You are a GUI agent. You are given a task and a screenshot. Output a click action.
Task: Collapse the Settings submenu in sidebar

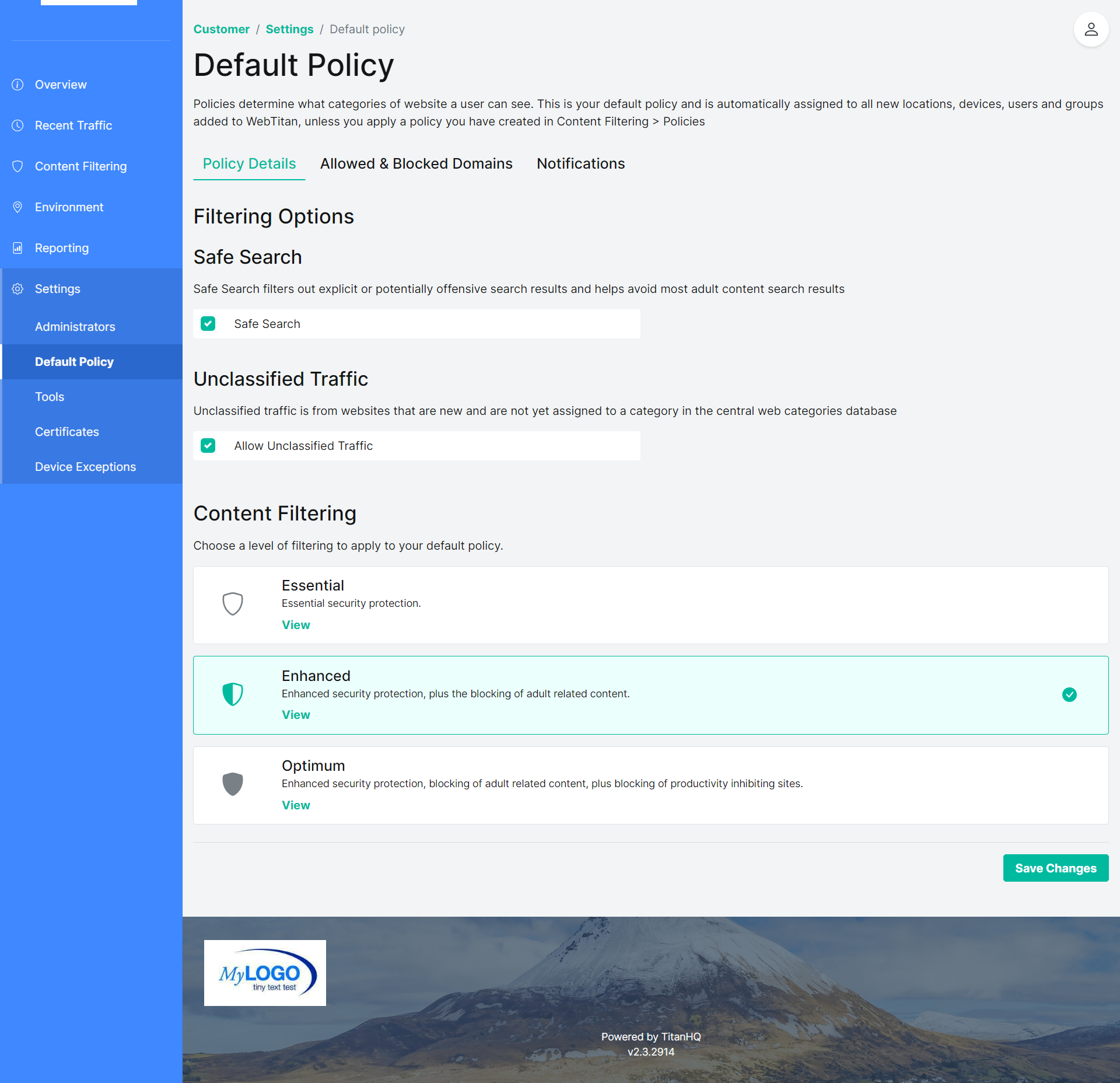[57, 288]
